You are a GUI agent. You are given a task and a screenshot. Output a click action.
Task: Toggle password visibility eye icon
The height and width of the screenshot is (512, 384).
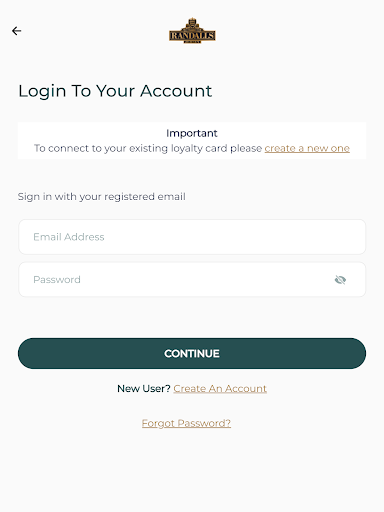[340, 280]
